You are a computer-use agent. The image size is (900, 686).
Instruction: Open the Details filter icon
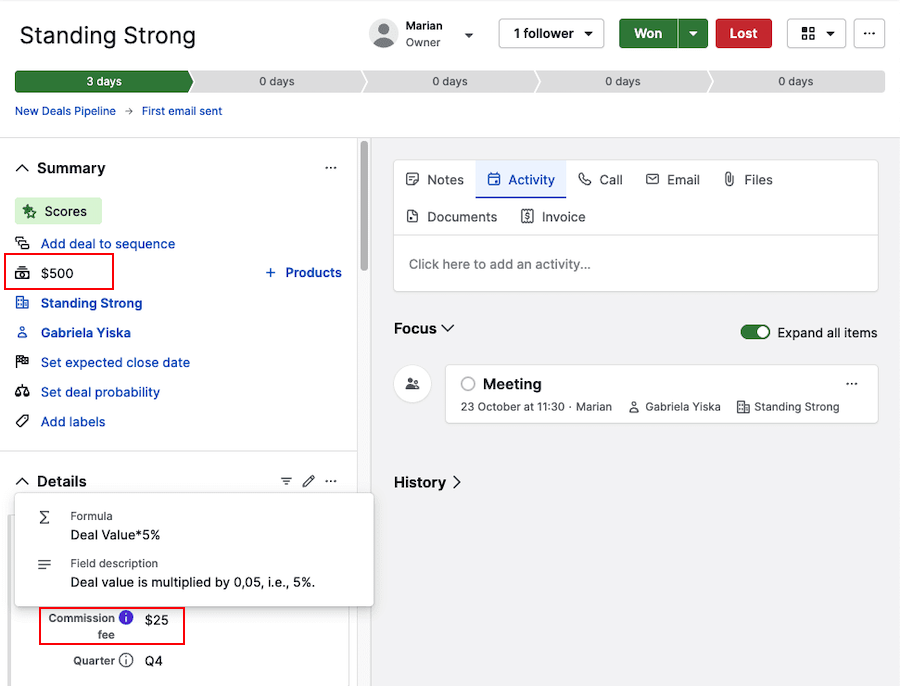[x=286, y=482]
